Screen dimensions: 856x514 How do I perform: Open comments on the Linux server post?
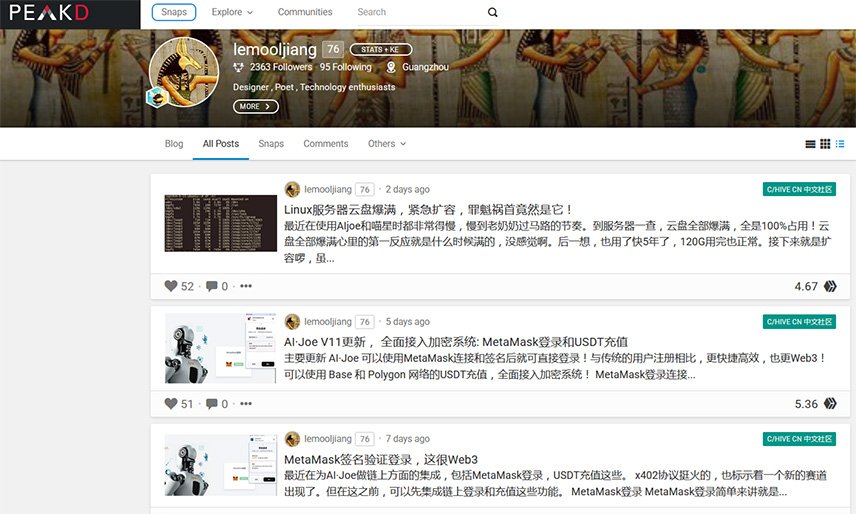click(x=212, y=286)
